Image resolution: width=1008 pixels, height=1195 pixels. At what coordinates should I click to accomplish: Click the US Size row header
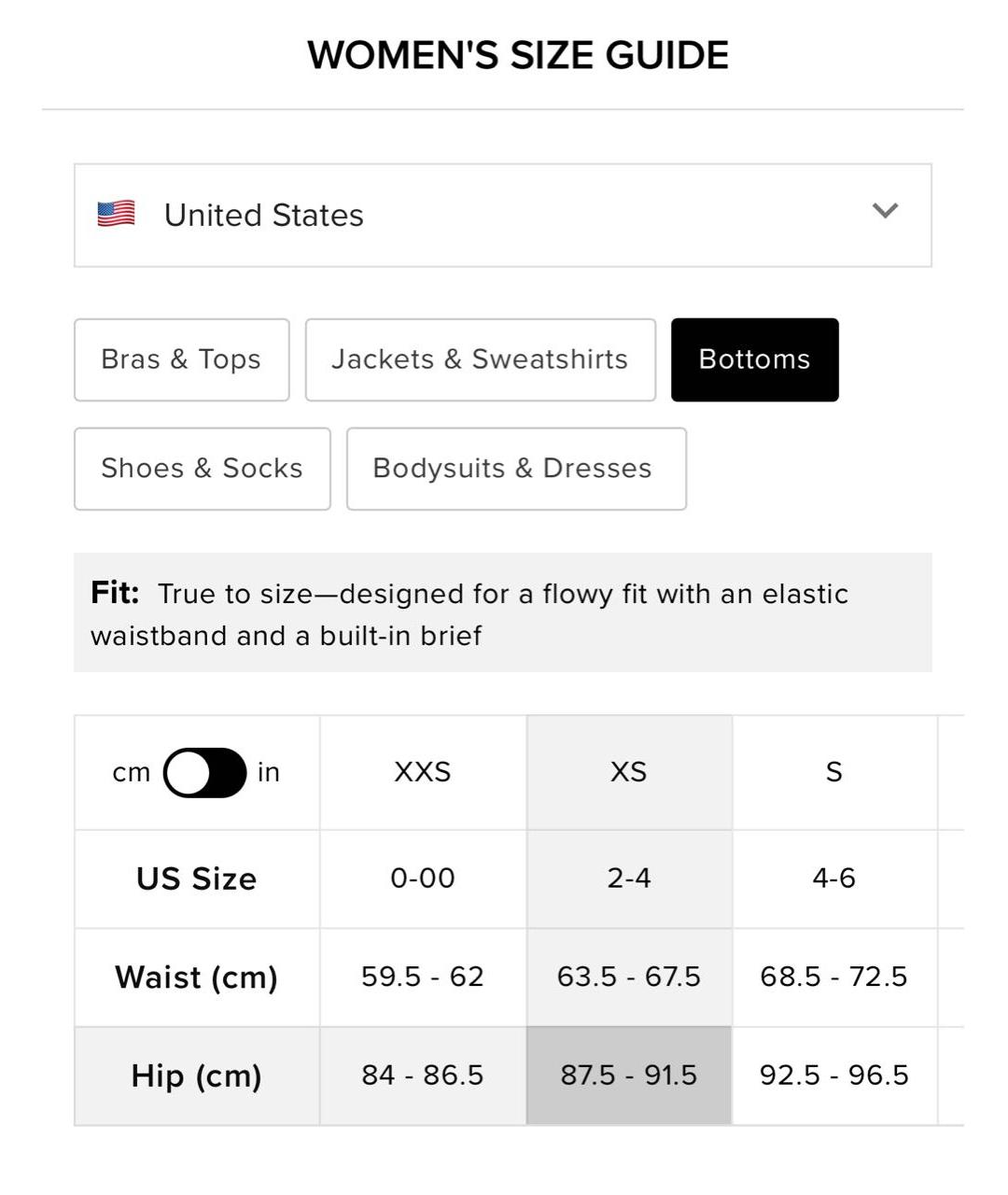point(197,879)
